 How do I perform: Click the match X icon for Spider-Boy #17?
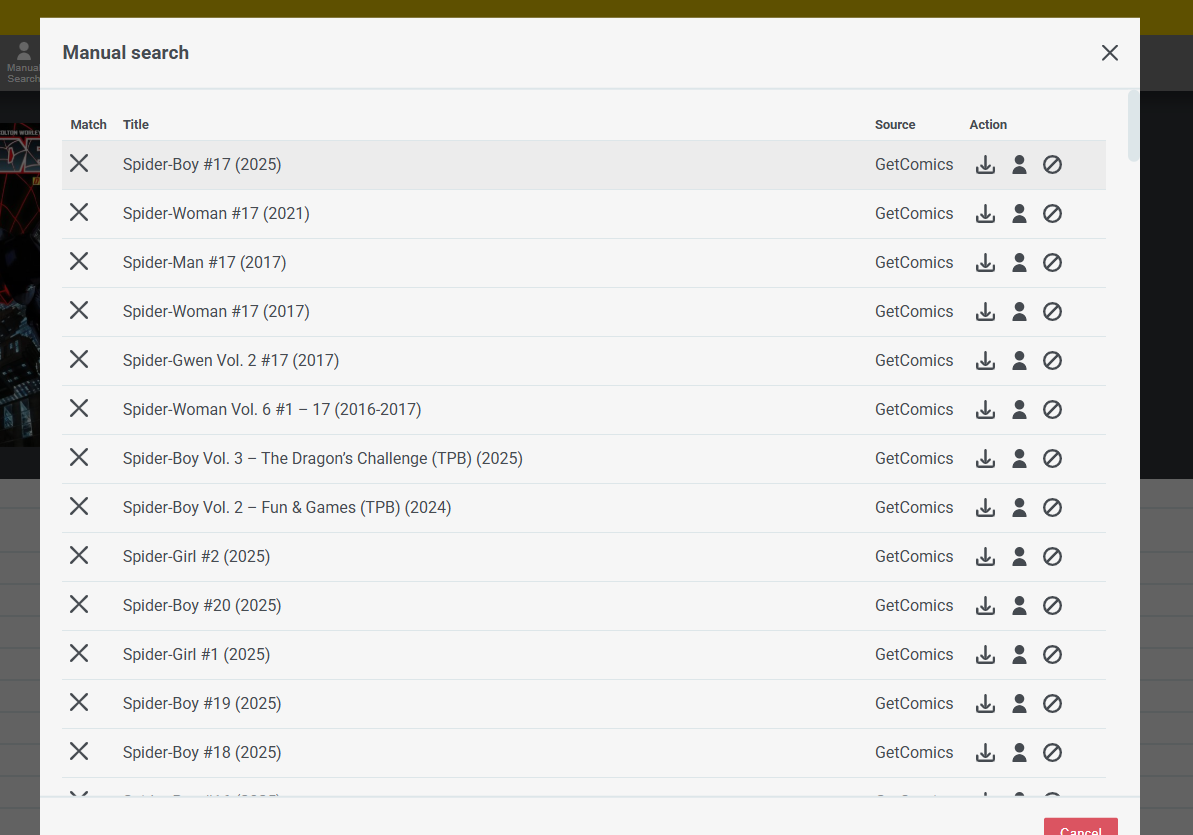pyautogui.click(x=79, y=164)
